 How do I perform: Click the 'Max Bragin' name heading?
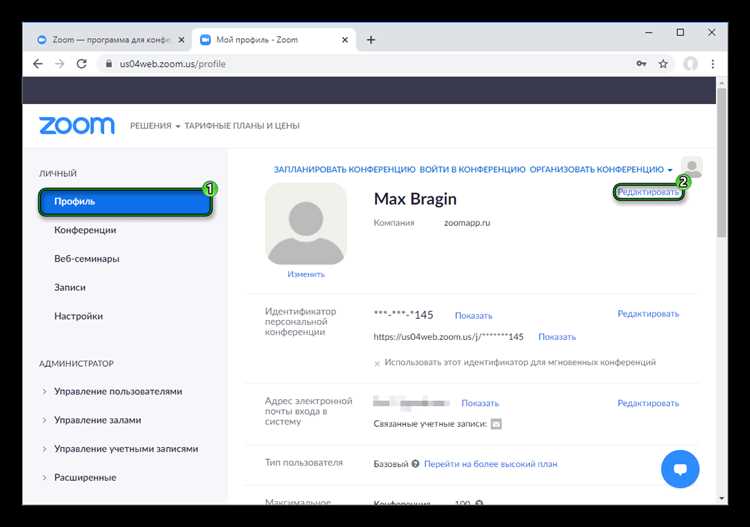pos(415,199)
